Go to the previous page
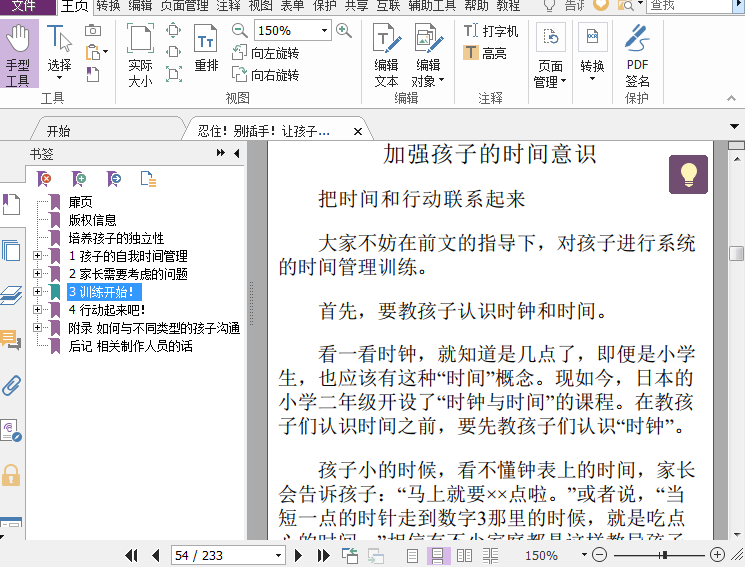Screen dimensions: 745x567 [155, 555]
